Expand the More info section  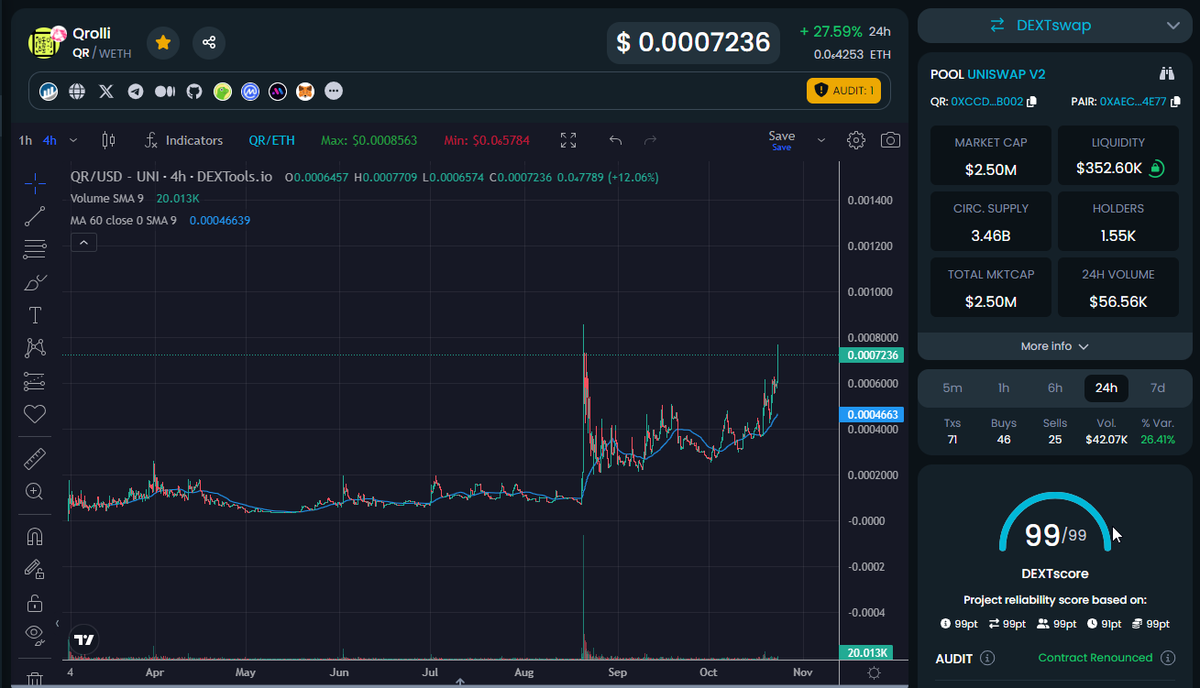tap(1054, 346)
